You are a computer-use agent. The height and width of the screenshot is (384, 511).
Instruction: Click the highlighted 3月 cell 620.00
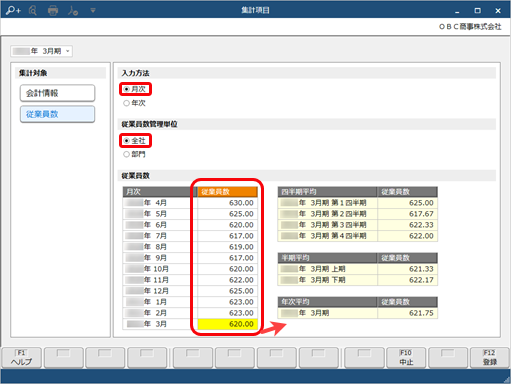tap(228, 324)
